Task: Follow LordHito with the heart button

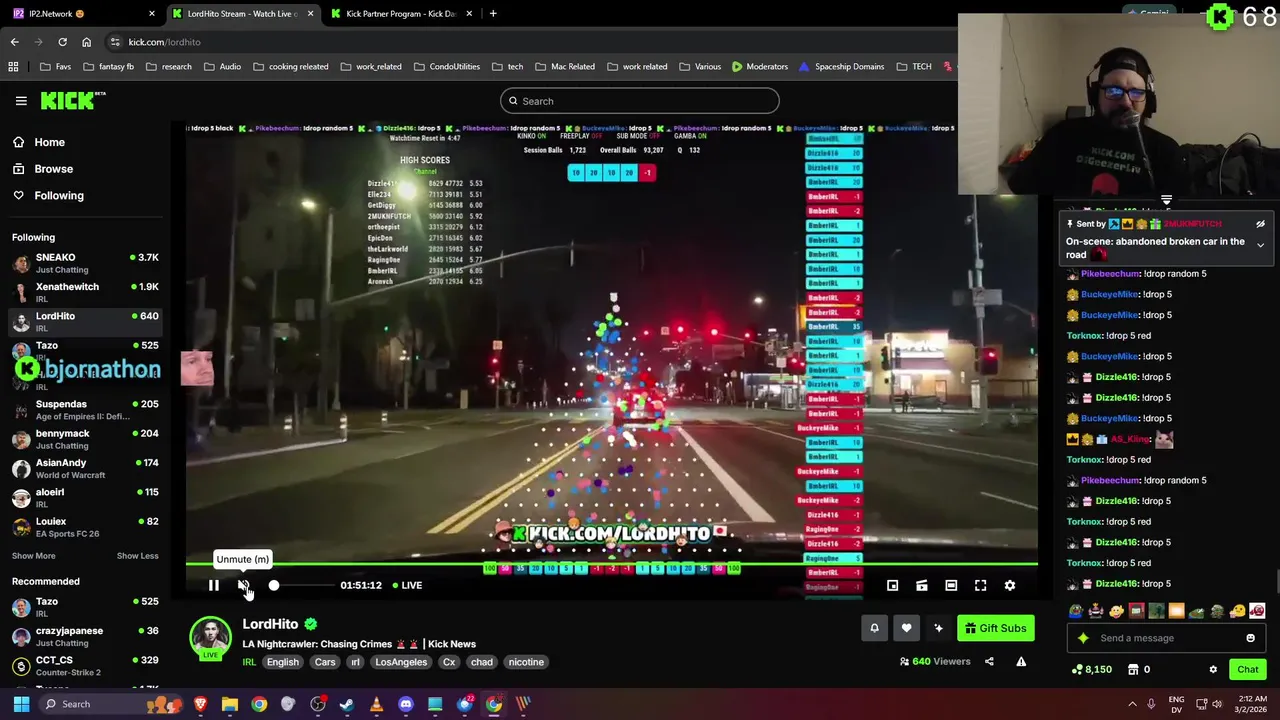Action: pos(906,628)
